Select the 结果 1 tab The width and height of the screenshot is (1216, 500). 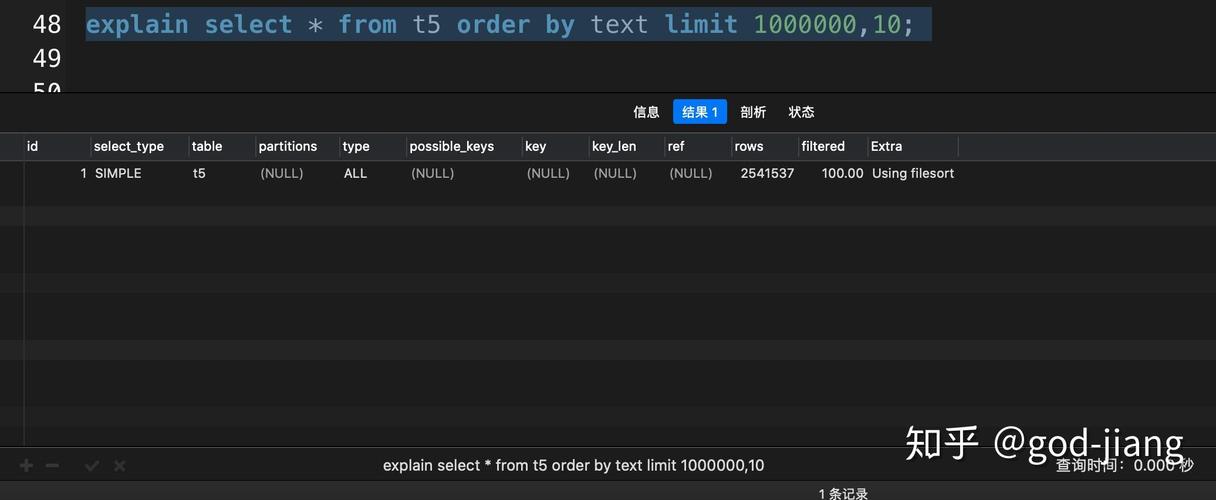click(x=700, y=112)
